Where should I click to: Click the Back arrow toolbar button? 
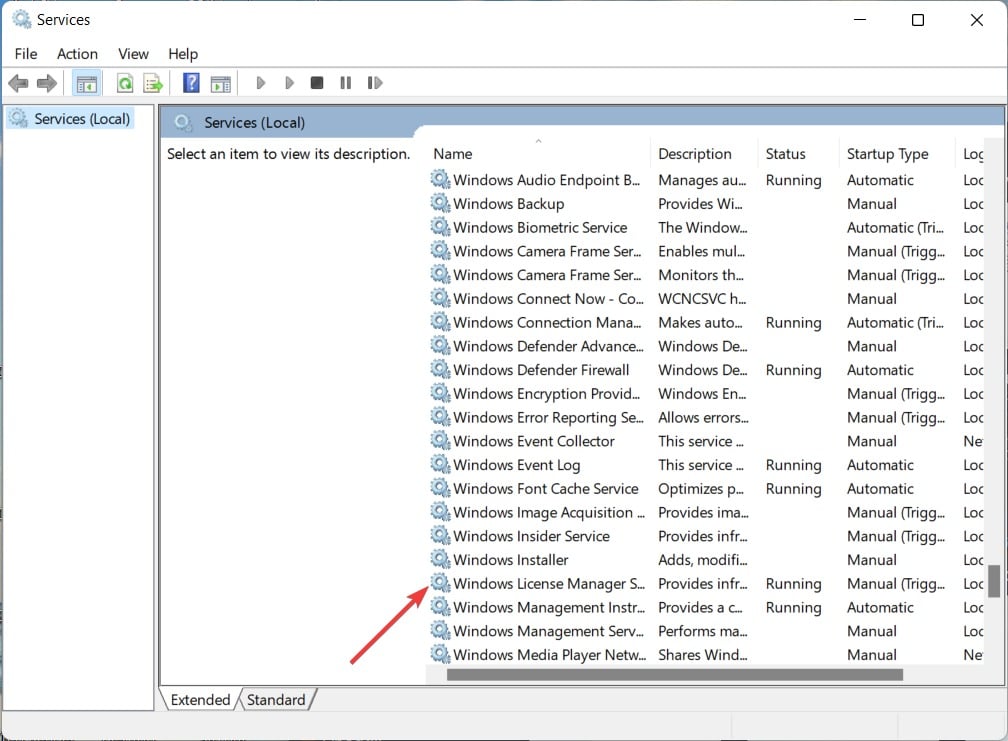tap(18, 83)
